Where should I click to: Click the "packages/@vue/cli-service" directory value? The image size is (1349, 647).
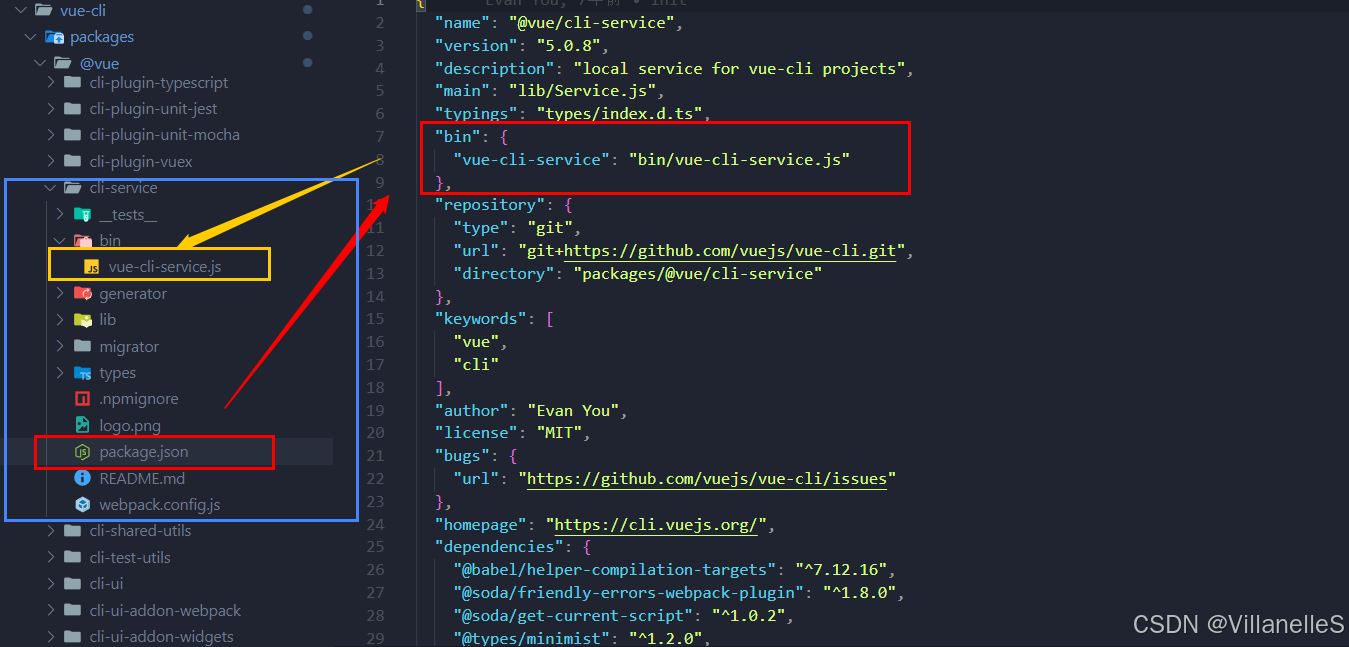pos(697,274)
